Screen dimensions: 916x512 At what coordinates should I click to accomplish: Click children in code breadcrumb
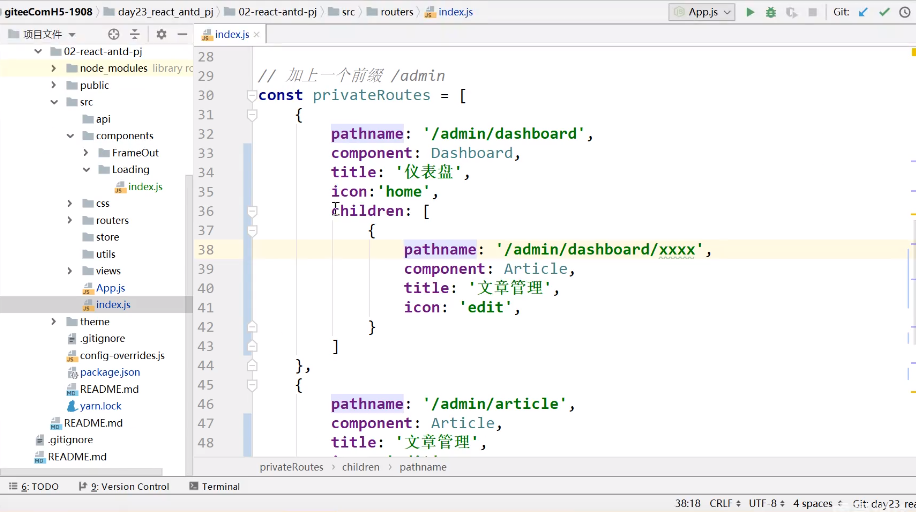click(x=360, y=467)
